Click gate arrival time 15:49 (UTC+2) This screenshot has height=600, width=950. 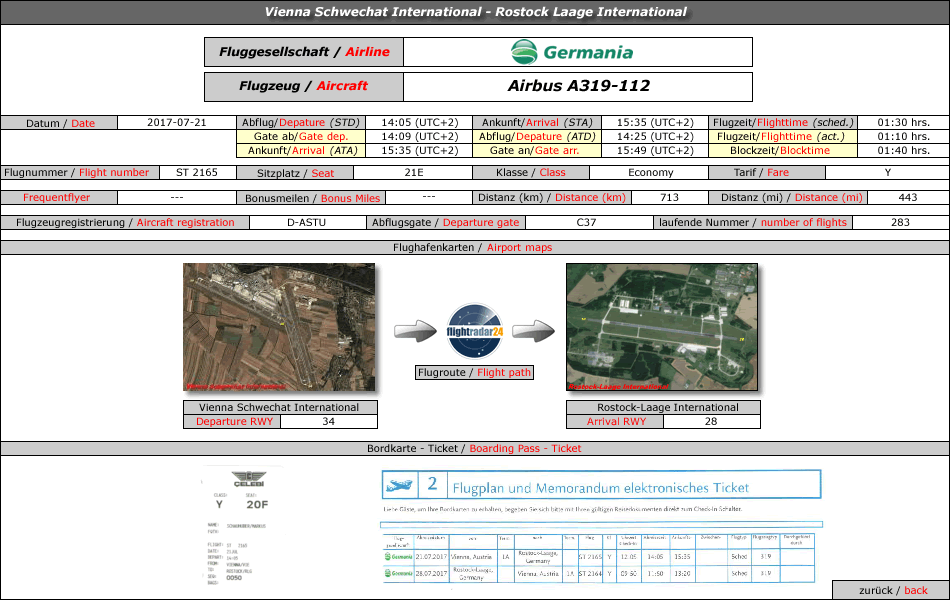tap(656, 150)
